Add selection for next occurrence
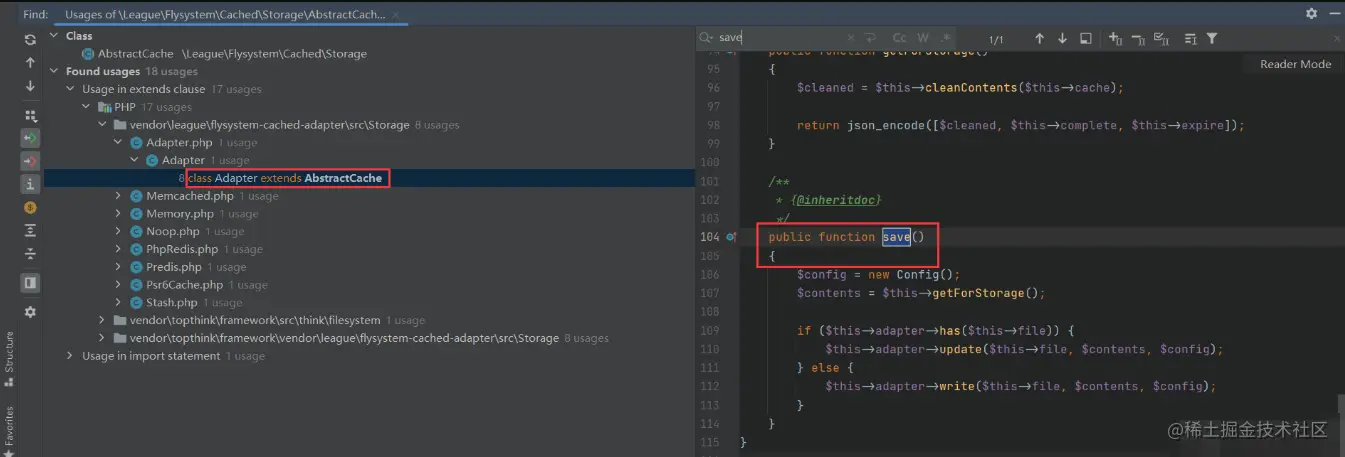This screenshot has width=1345, height=457. point(1116,38)
